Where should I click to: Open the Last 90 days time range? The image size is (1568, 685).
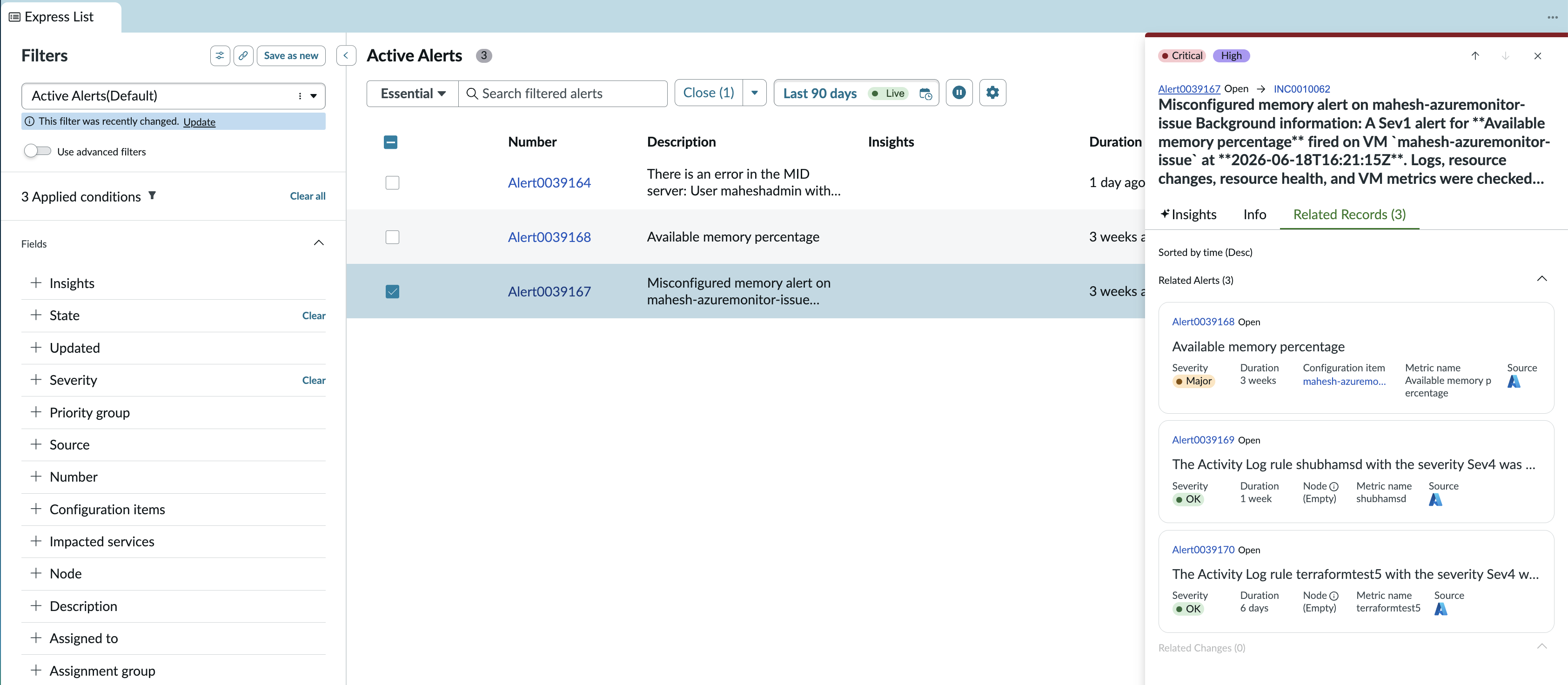click(819, 93)
